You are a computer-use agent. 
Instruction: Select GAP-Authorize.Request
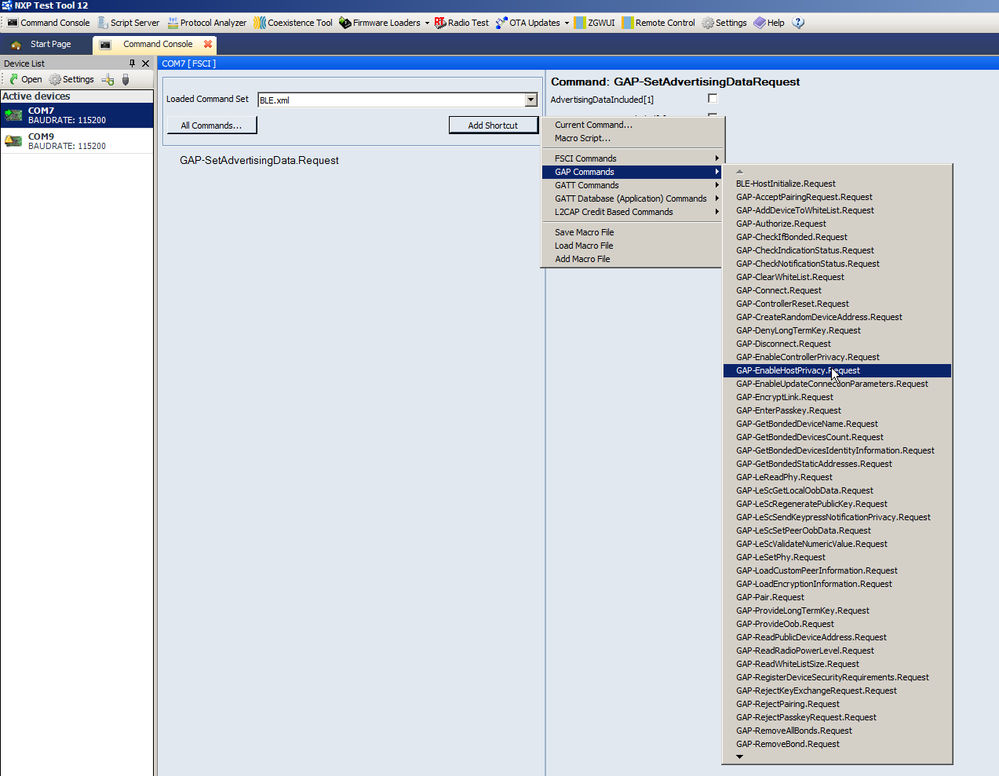(837, 224)
